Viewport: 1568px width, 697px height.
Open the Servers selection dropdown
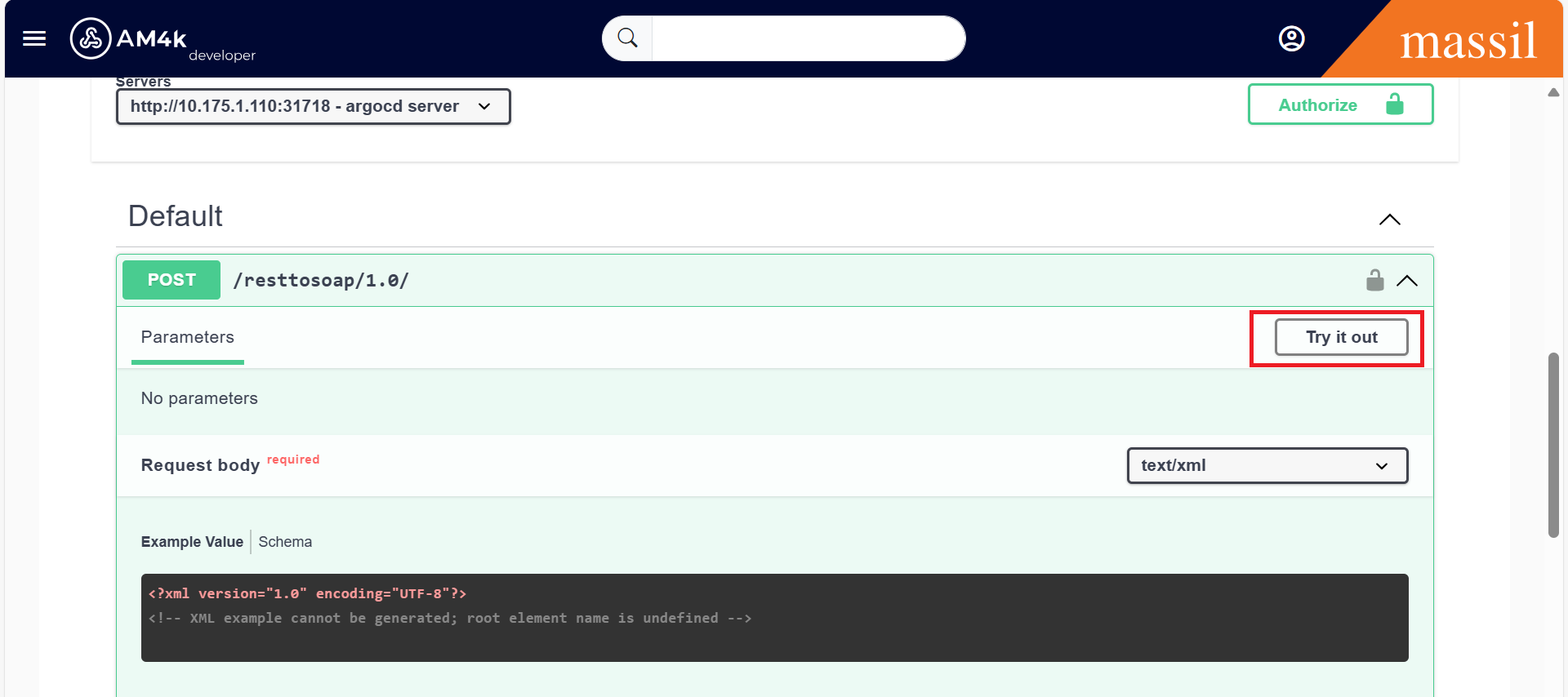click(x=314, y=107)
